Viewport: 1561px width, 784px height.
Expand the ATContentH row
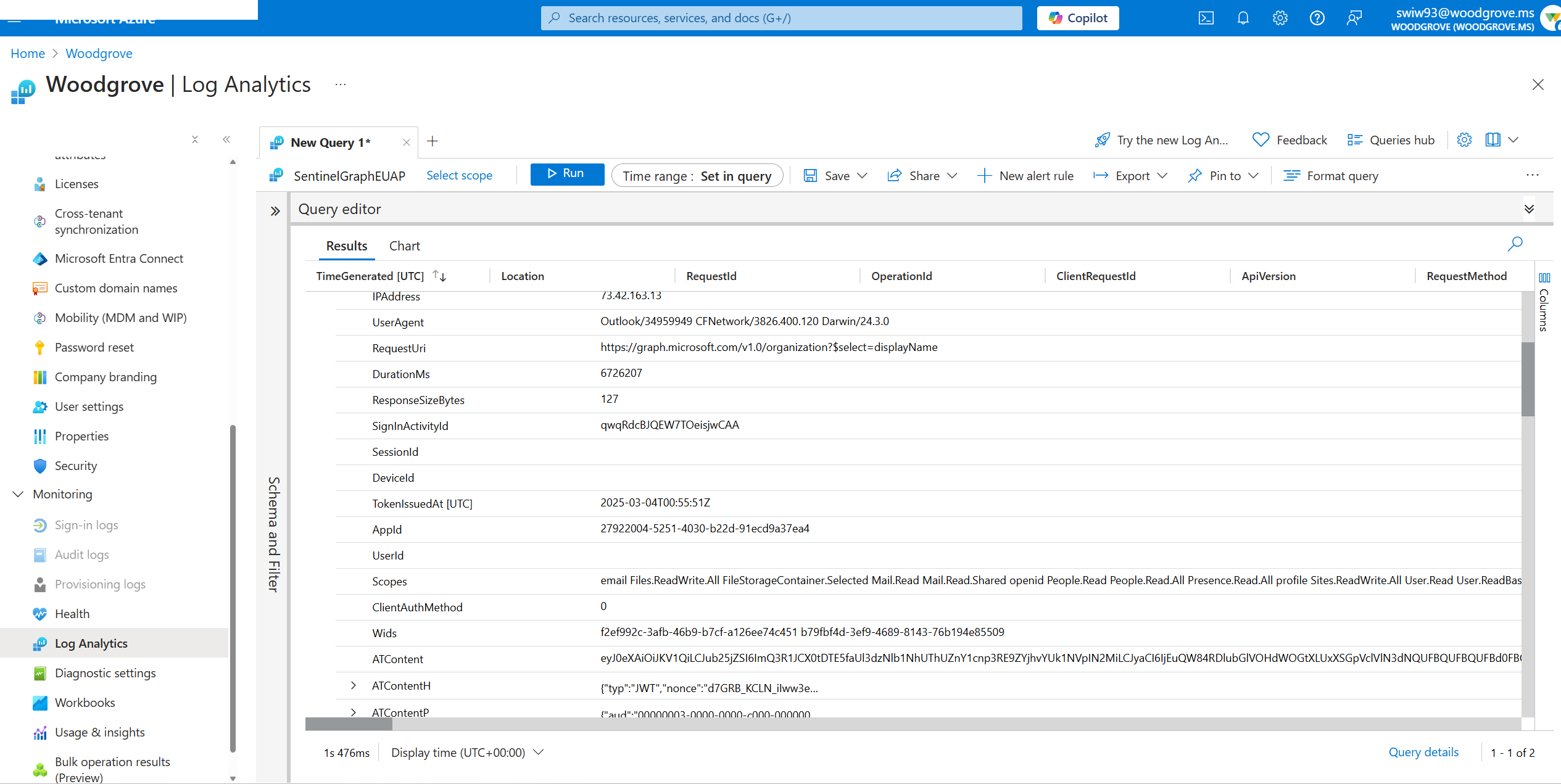click(354, 685)
